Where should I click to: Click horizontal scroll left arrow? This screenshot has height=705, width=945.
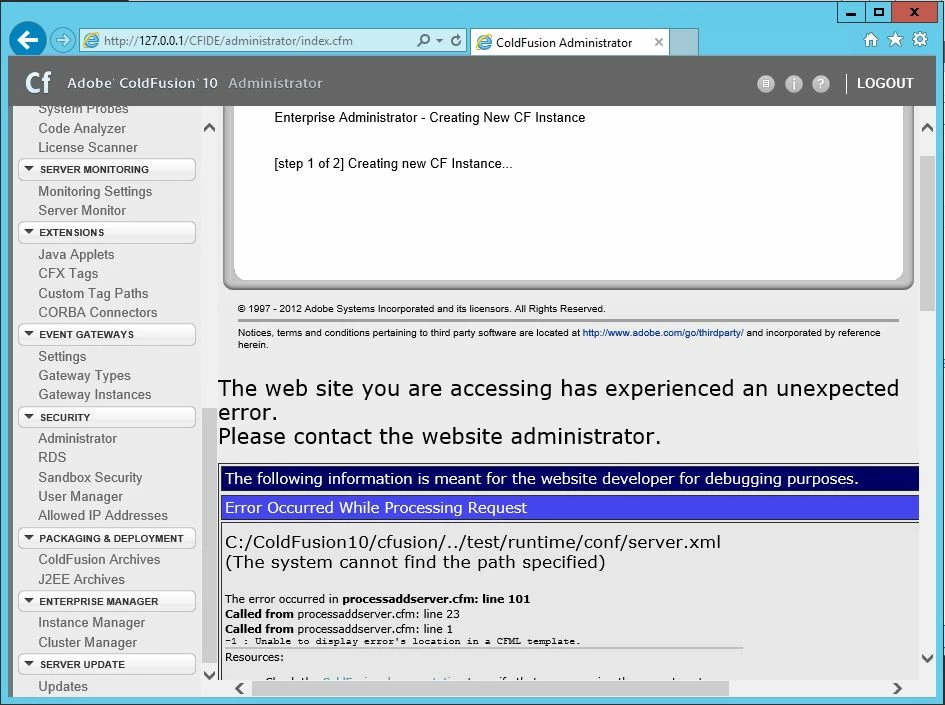240,688
